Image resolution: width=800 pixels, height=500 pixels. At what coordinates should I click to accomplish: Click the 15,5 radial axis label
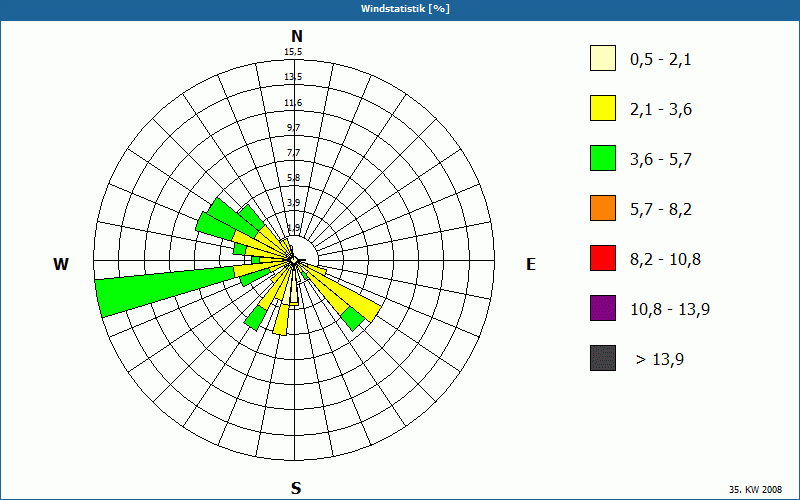293,52
